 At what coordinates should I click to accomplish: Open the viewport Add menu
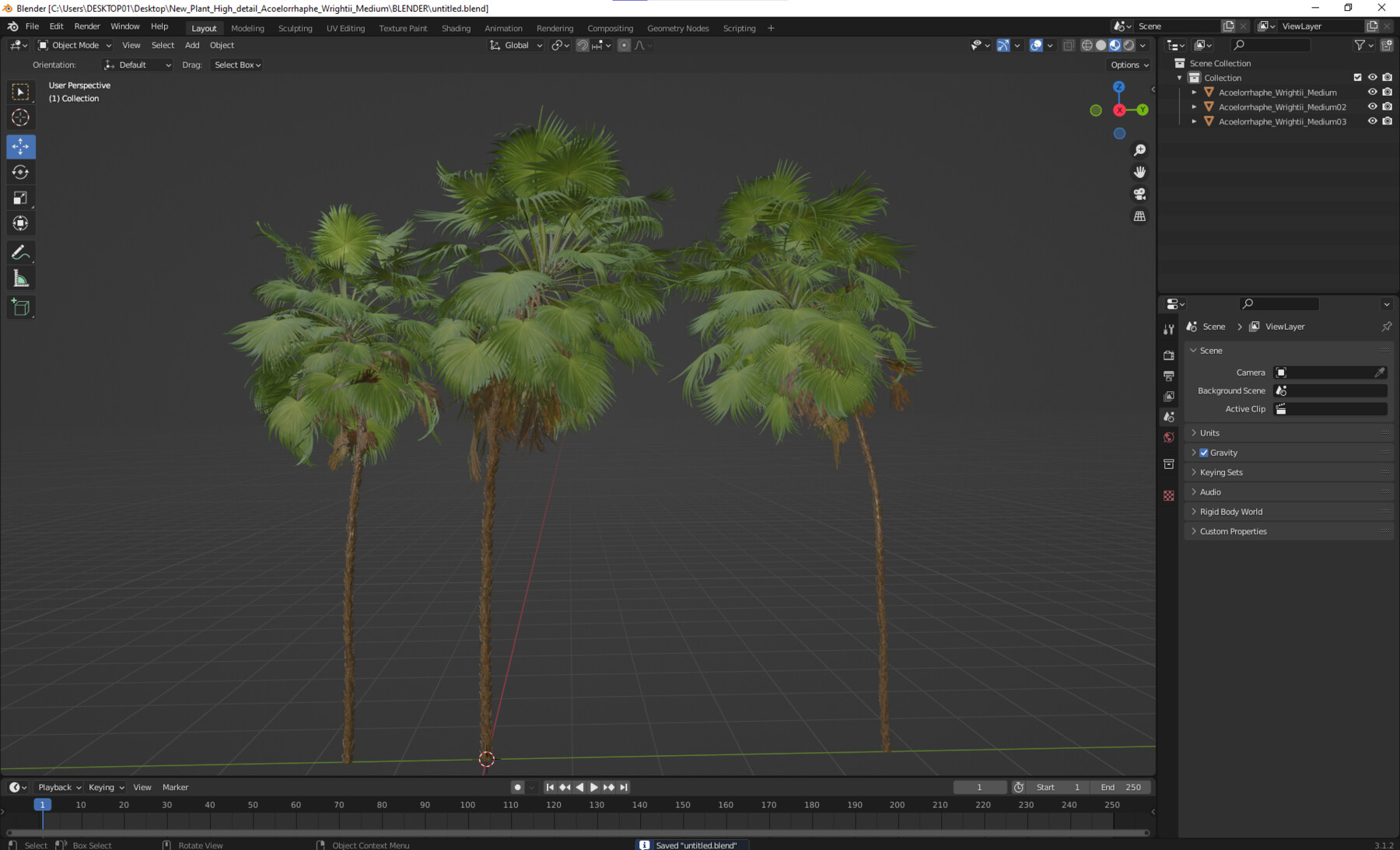pos(192,46)
